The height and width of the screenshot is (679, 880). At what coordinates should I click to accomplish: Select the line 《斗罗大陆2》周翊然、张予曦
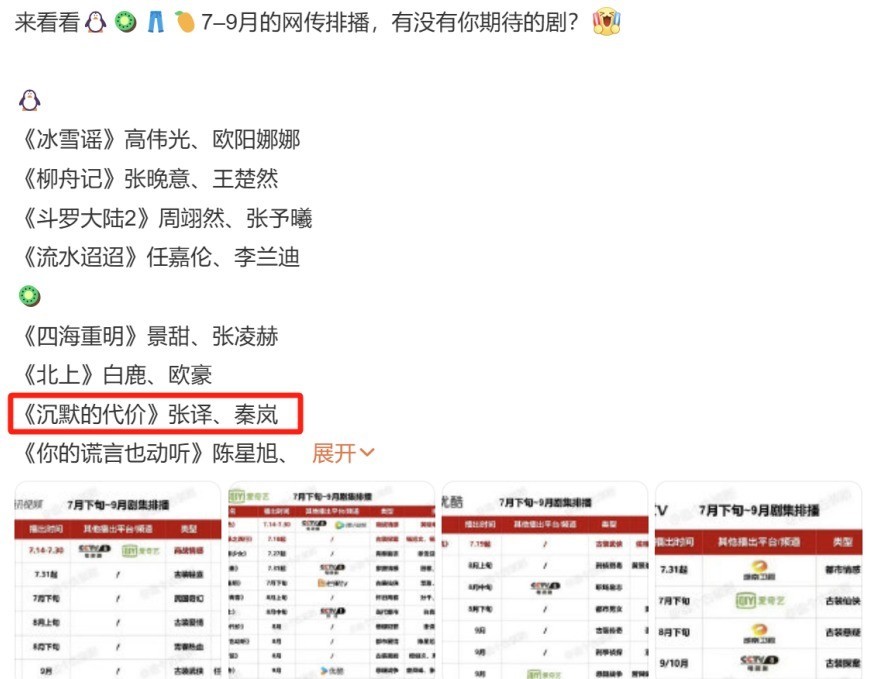pyautogui.click(x=164, y=218)
